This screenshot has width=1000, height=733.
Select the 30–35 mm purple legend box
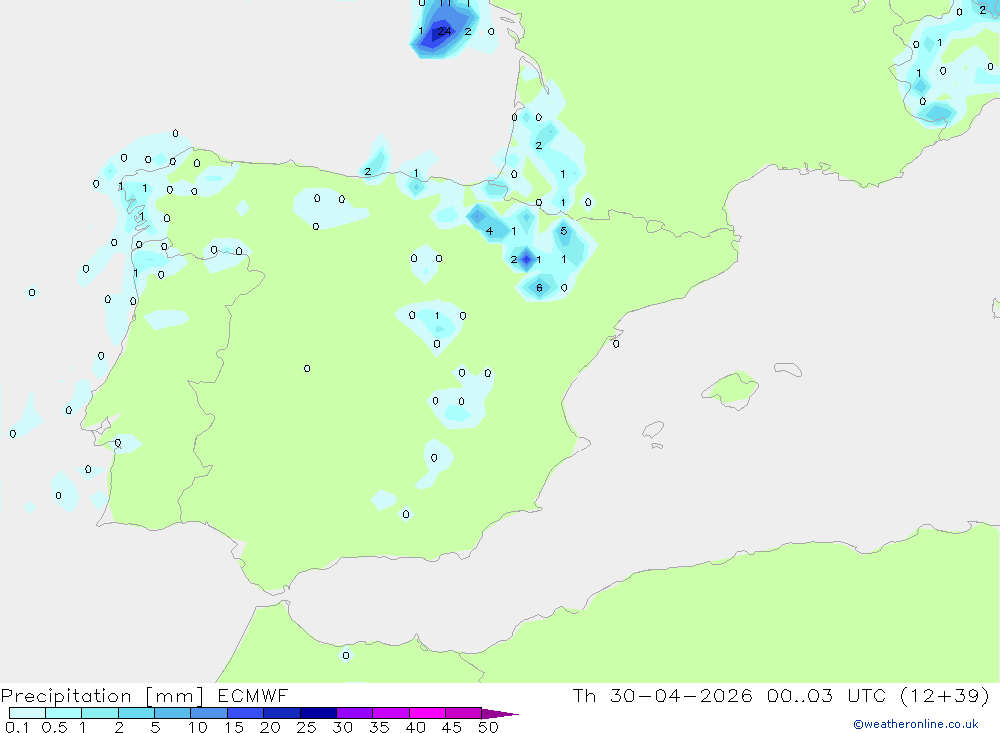pos(354,713)
